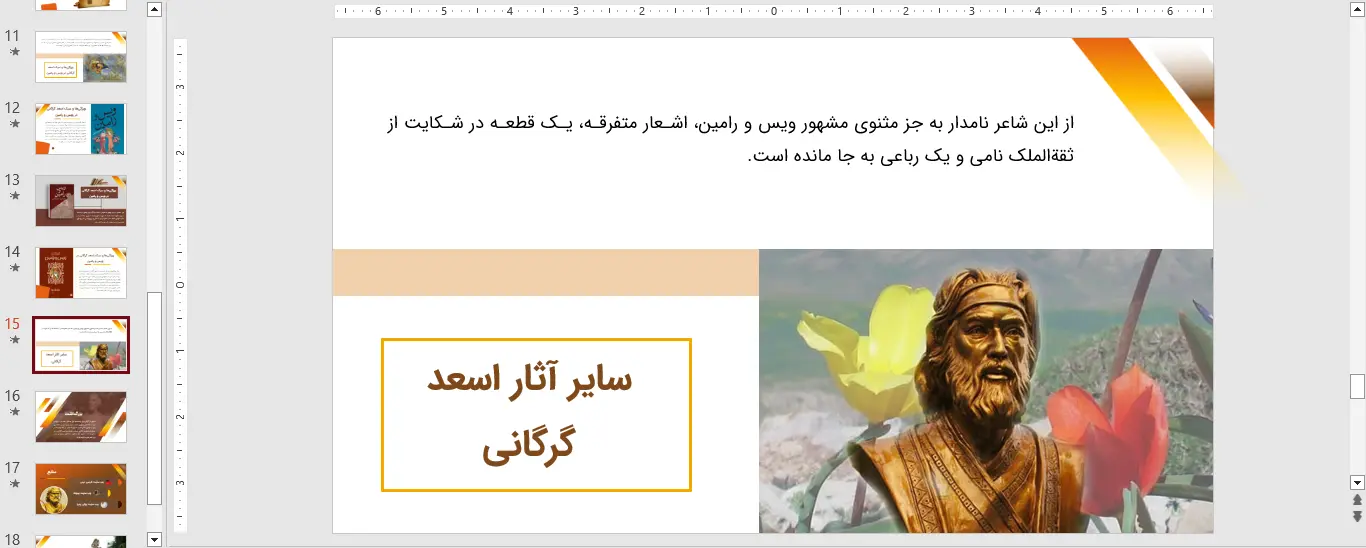Click thumbnail panel scroll-down arrow
This screenshot has width=1366, height=548.
click(x=155, y=539)
